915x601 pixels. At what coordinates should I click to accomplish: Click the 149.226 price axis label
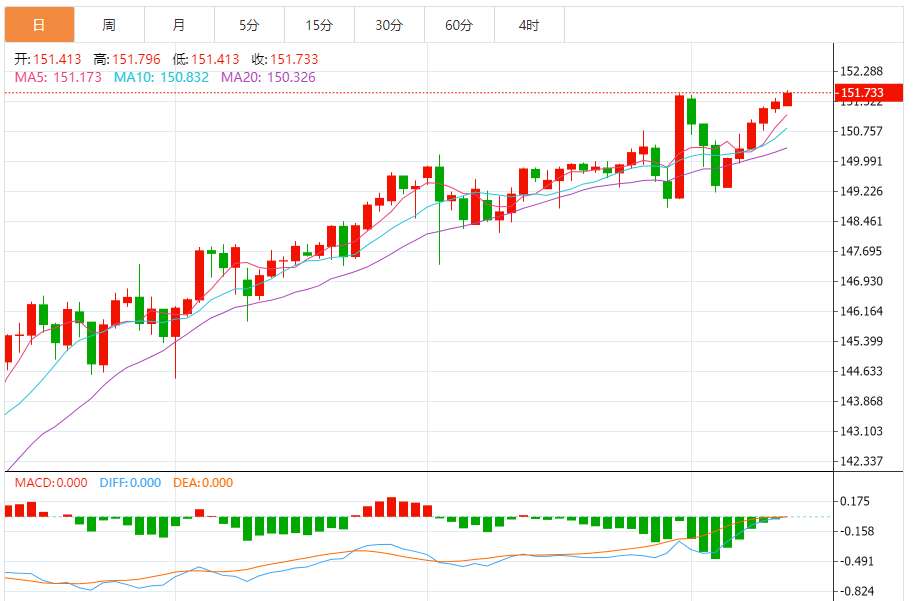coord(861,191)
